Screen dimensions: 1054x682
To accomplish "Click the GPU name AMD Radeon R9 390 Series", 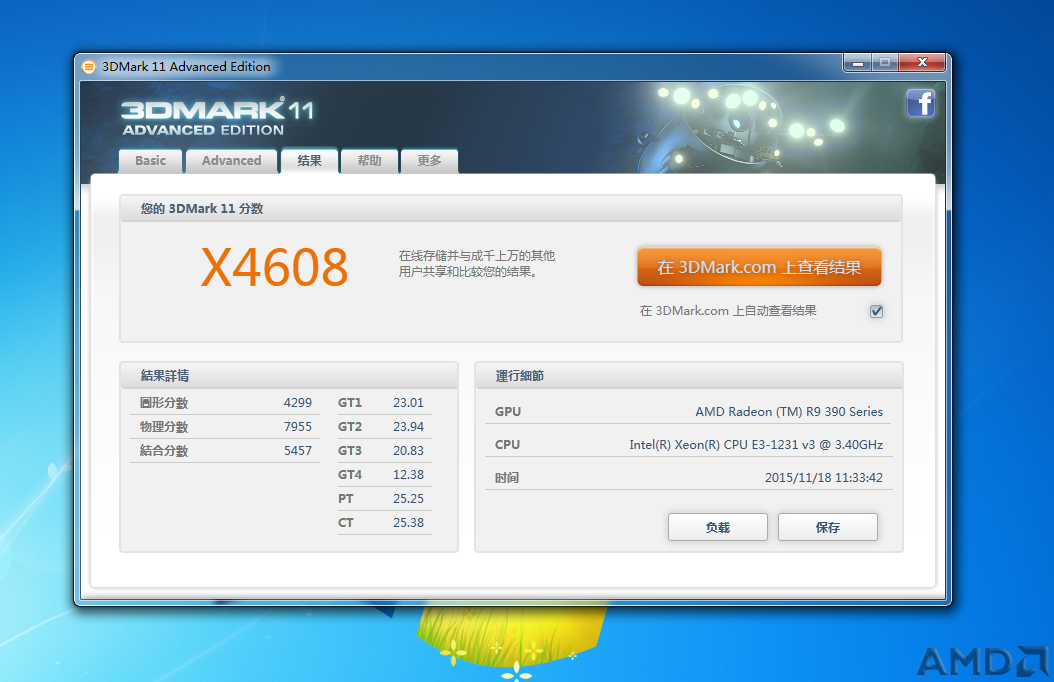I will pos(788,411).
